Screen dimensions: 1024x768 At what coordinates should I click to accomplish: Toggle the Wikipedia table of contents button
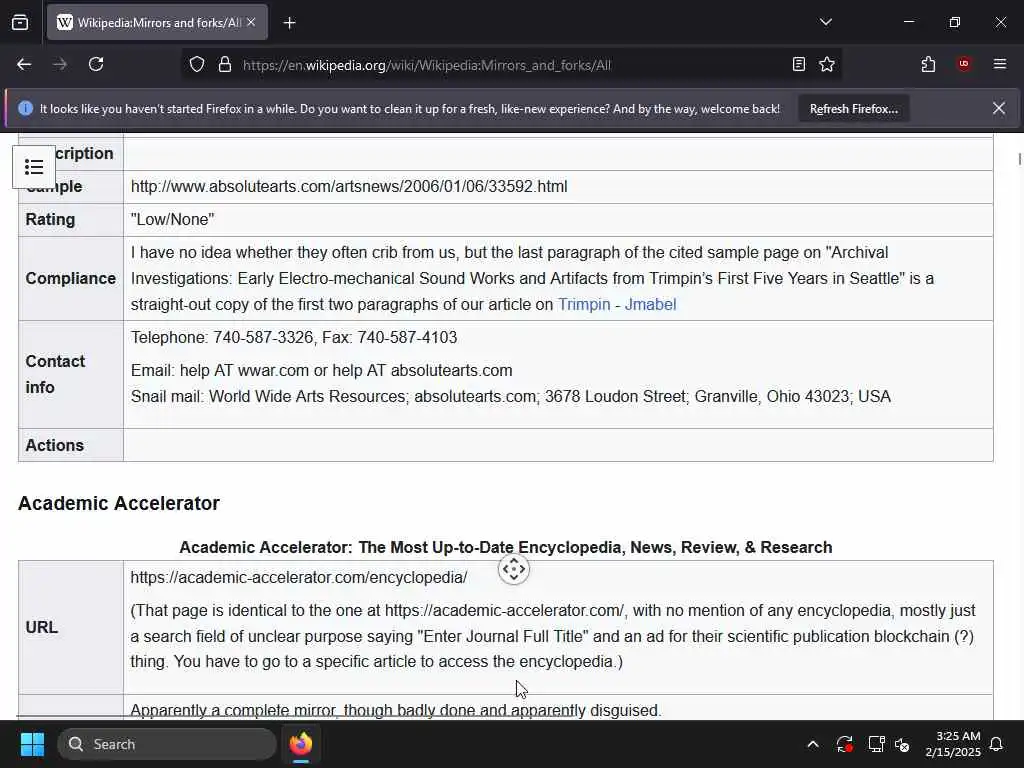[34, 167]
